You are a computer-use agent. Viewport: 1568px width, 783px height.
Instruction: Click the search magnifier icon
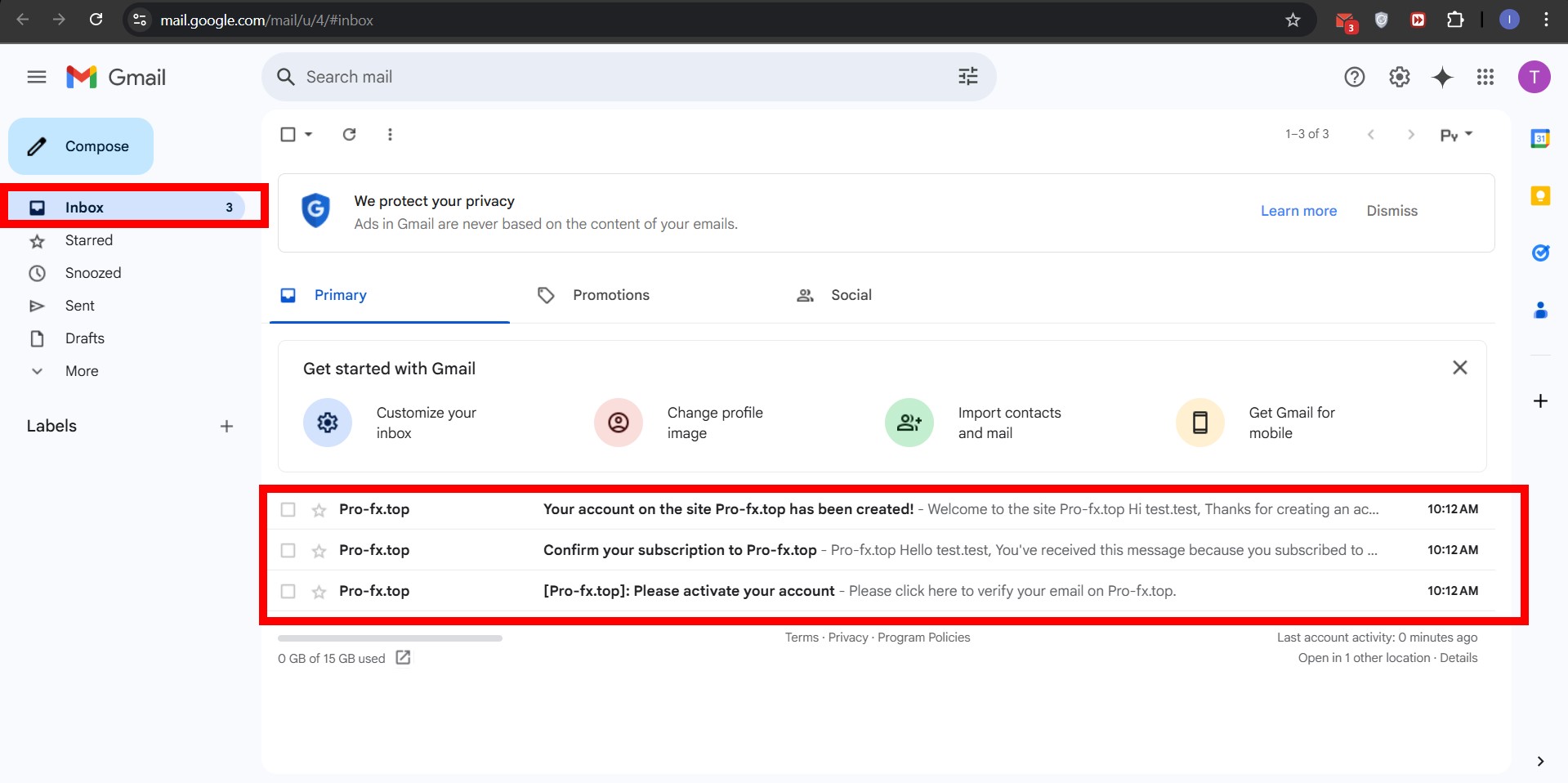pyautogui.click(x=285, y=77)
